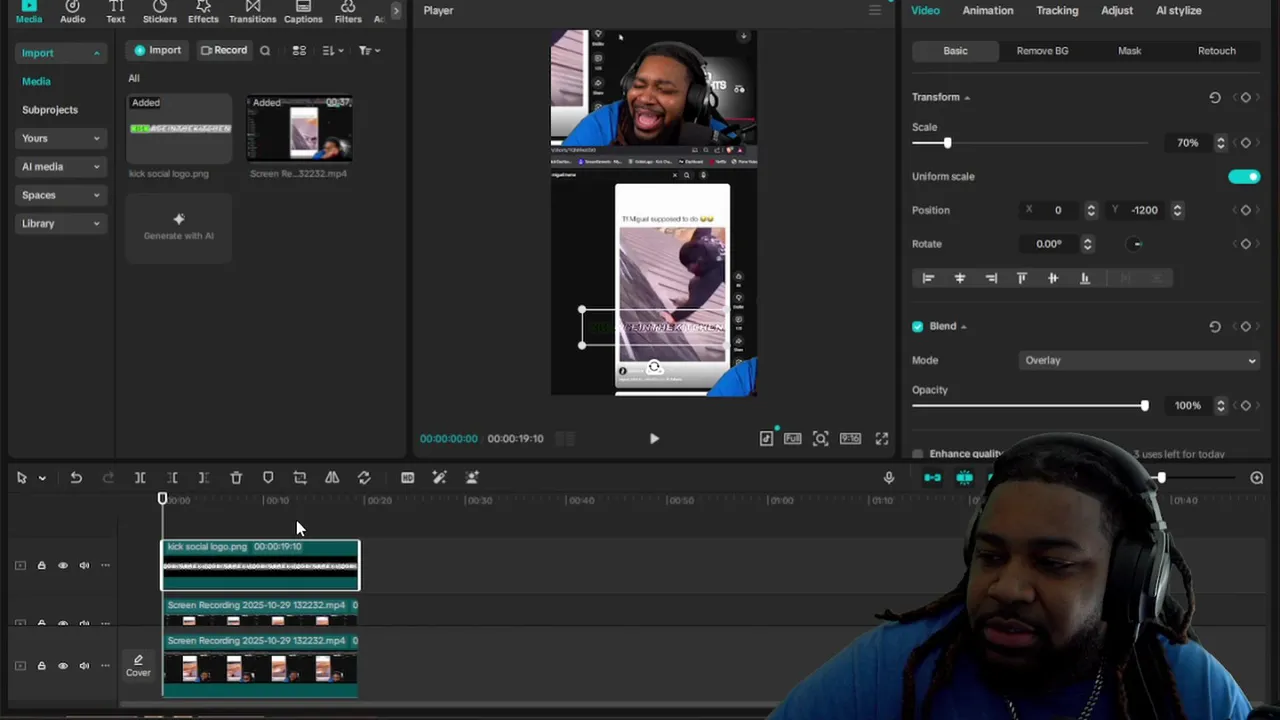Expand the AI media dropdown

pos(61,167)
